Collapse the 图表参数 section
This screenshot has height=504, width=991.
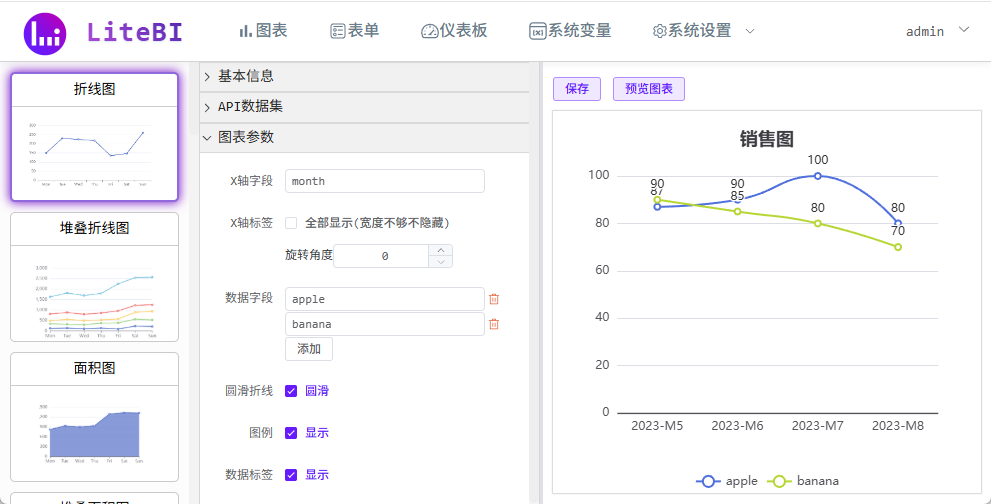pyautogui.click(x=364, y=137)
